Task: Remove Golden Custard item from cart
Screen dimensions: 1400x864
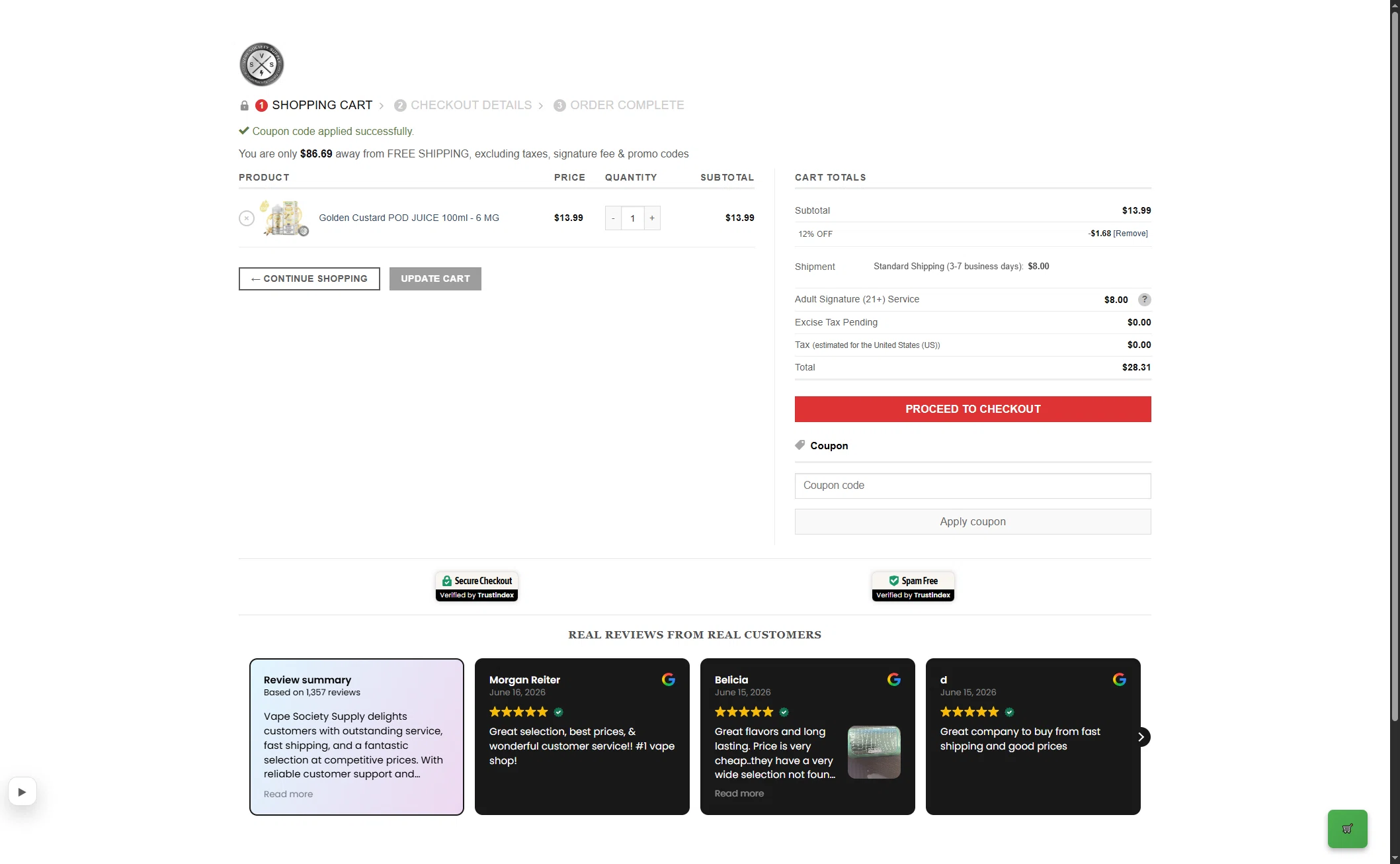Action: (x=247, y=218)
